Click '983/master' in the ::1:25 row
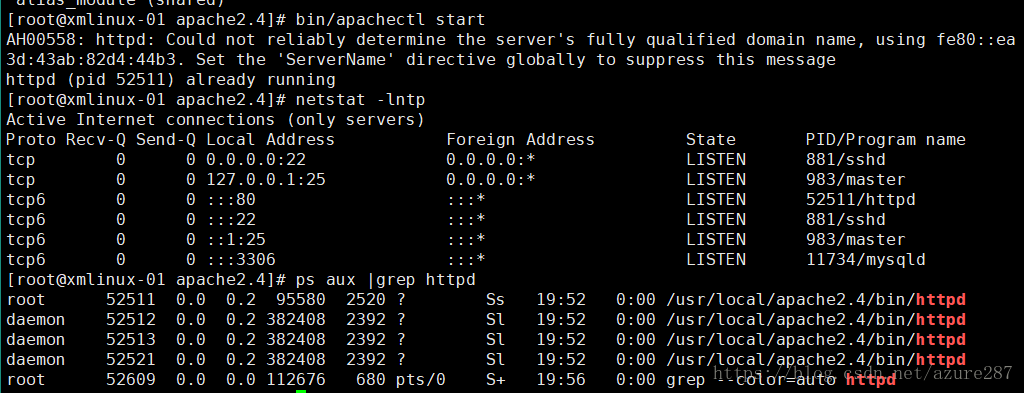The image size is (1024, 393). tap(856, 240)
